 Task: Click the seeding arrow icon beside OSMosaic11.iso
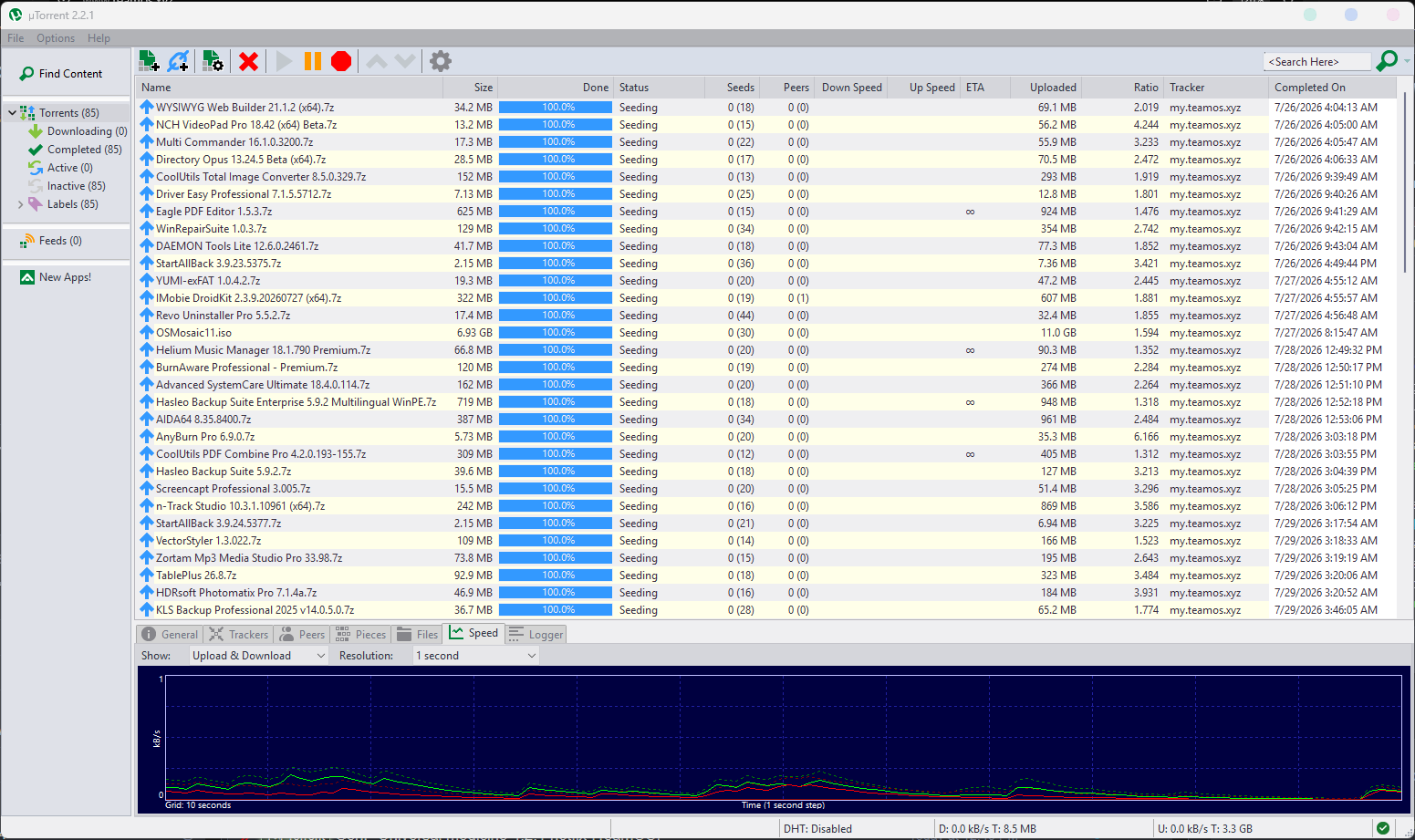pyautogui.click(x=146, y=333)
